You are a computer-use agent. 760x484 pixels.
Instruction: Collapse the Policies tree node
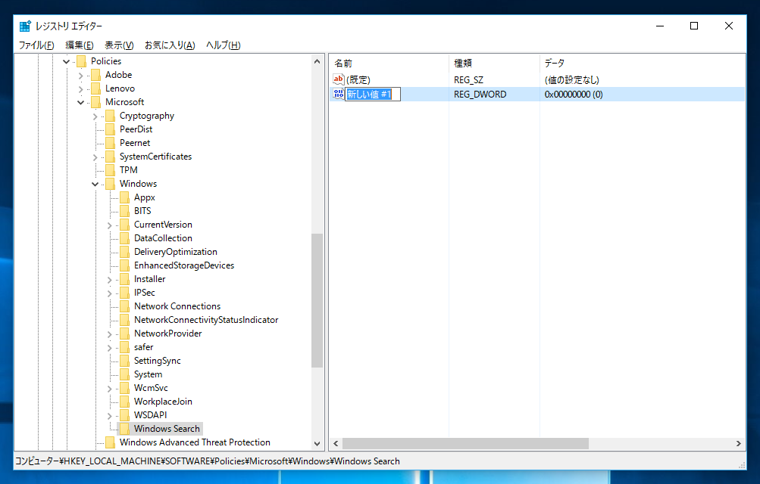pyautogui.click(x=66, y=62)
